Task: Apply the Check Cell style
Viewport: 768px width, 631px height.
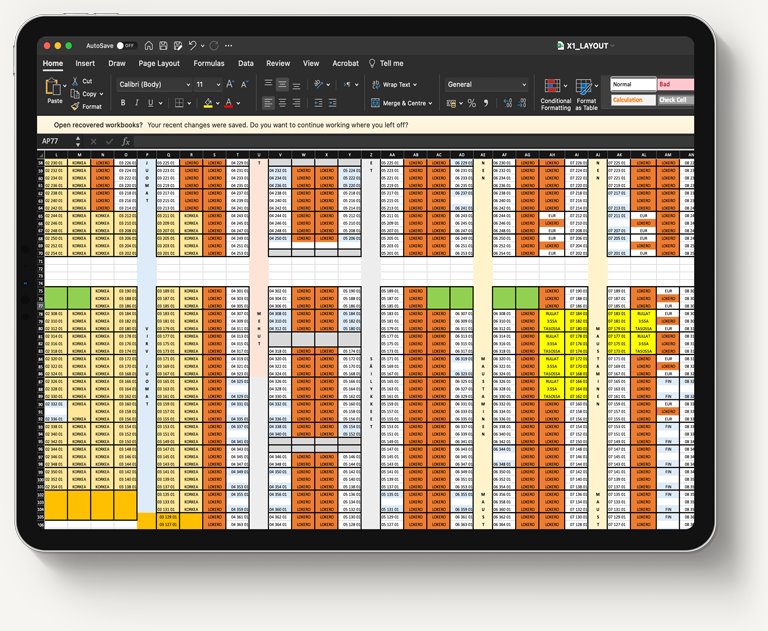Action: [x=675, y=100]
